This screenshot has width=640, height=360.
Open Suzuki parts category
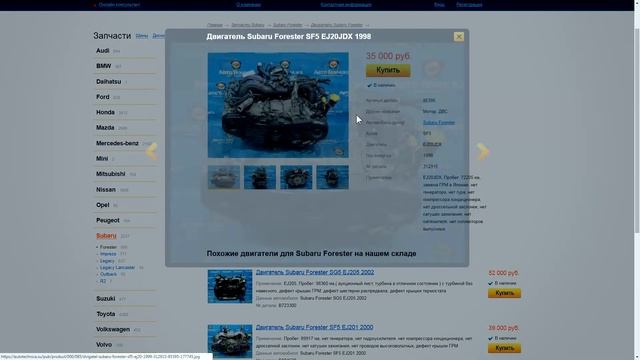pyautogui.click(x=105, y=299)
